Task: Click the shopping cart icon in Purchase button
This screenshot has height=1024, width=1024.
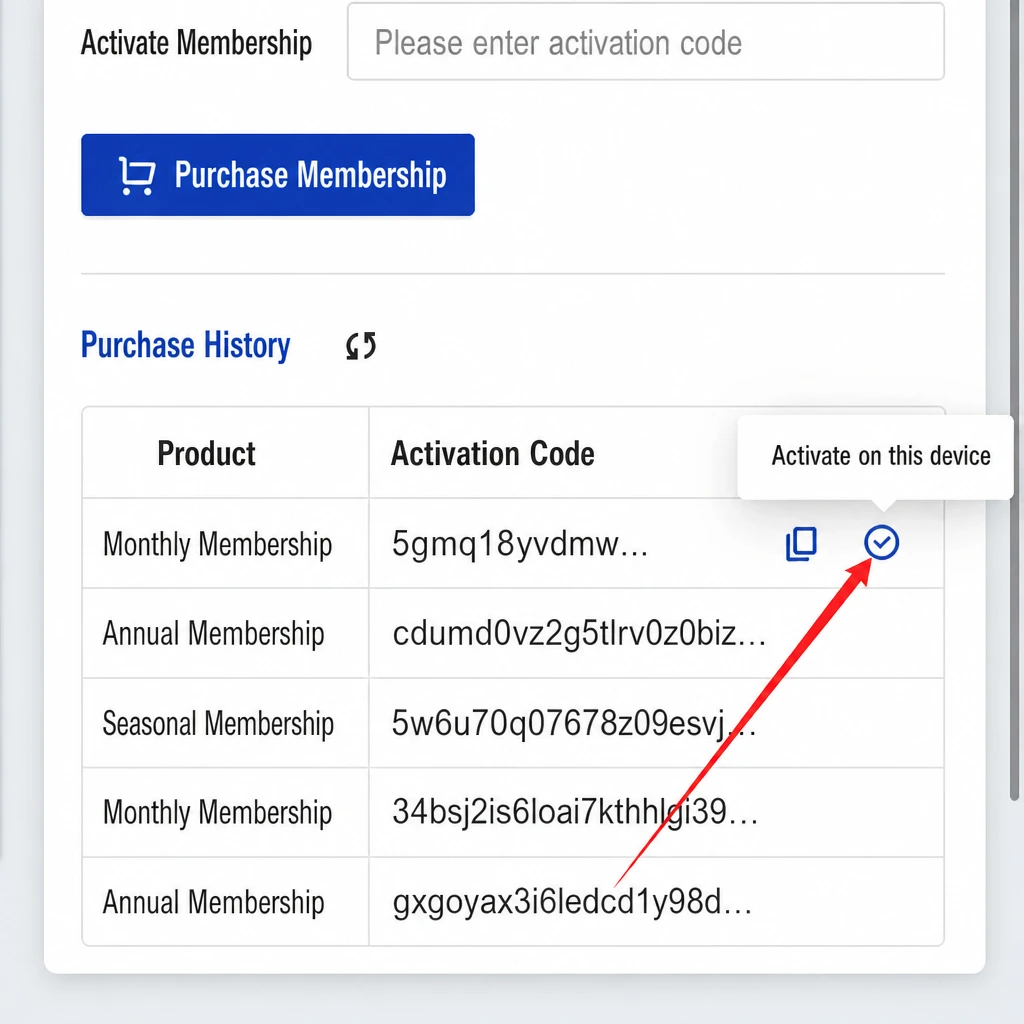Action: [136, 176]
